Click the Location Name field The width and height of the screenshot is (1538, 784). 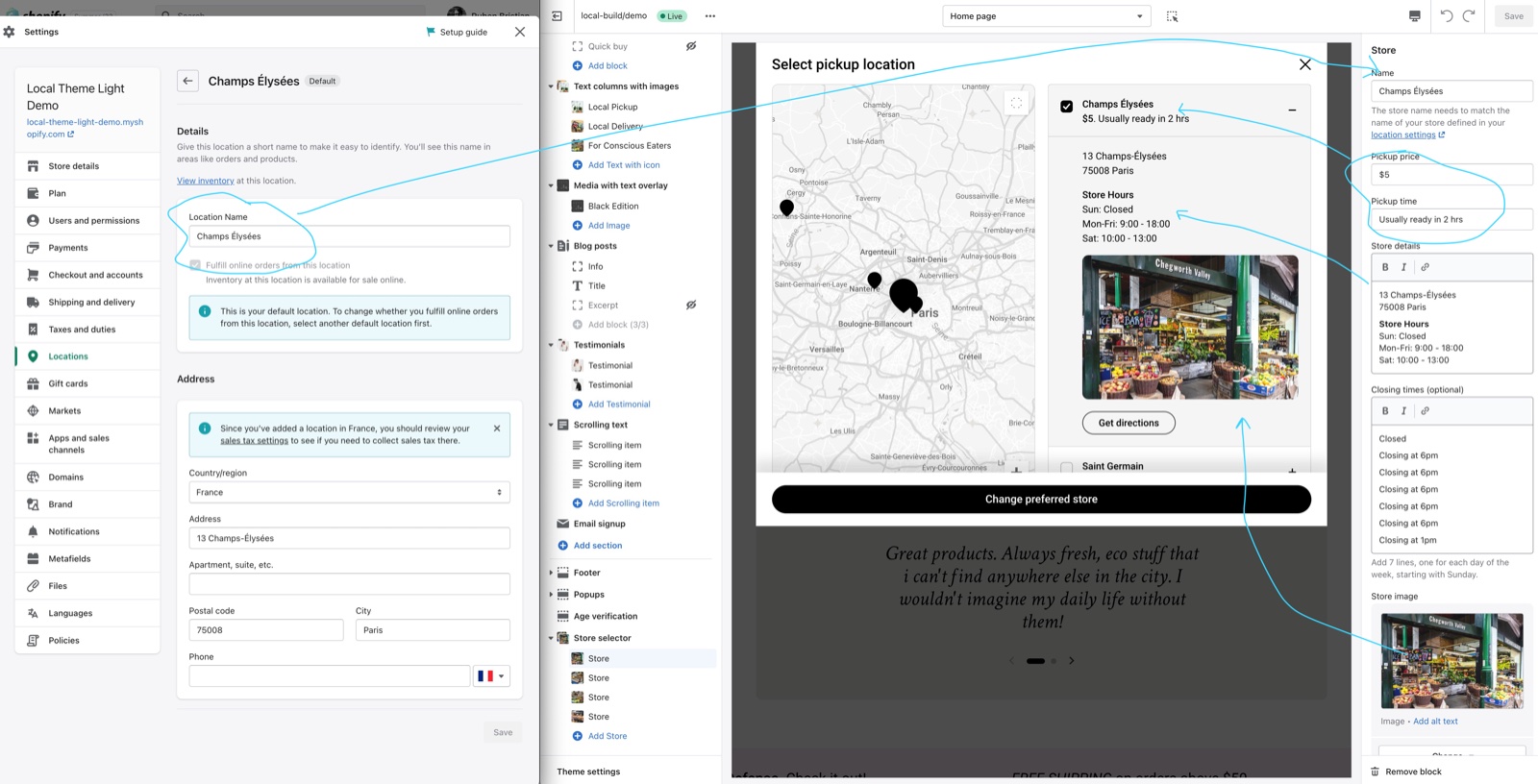pyautogui.click(x=349, y=236)
